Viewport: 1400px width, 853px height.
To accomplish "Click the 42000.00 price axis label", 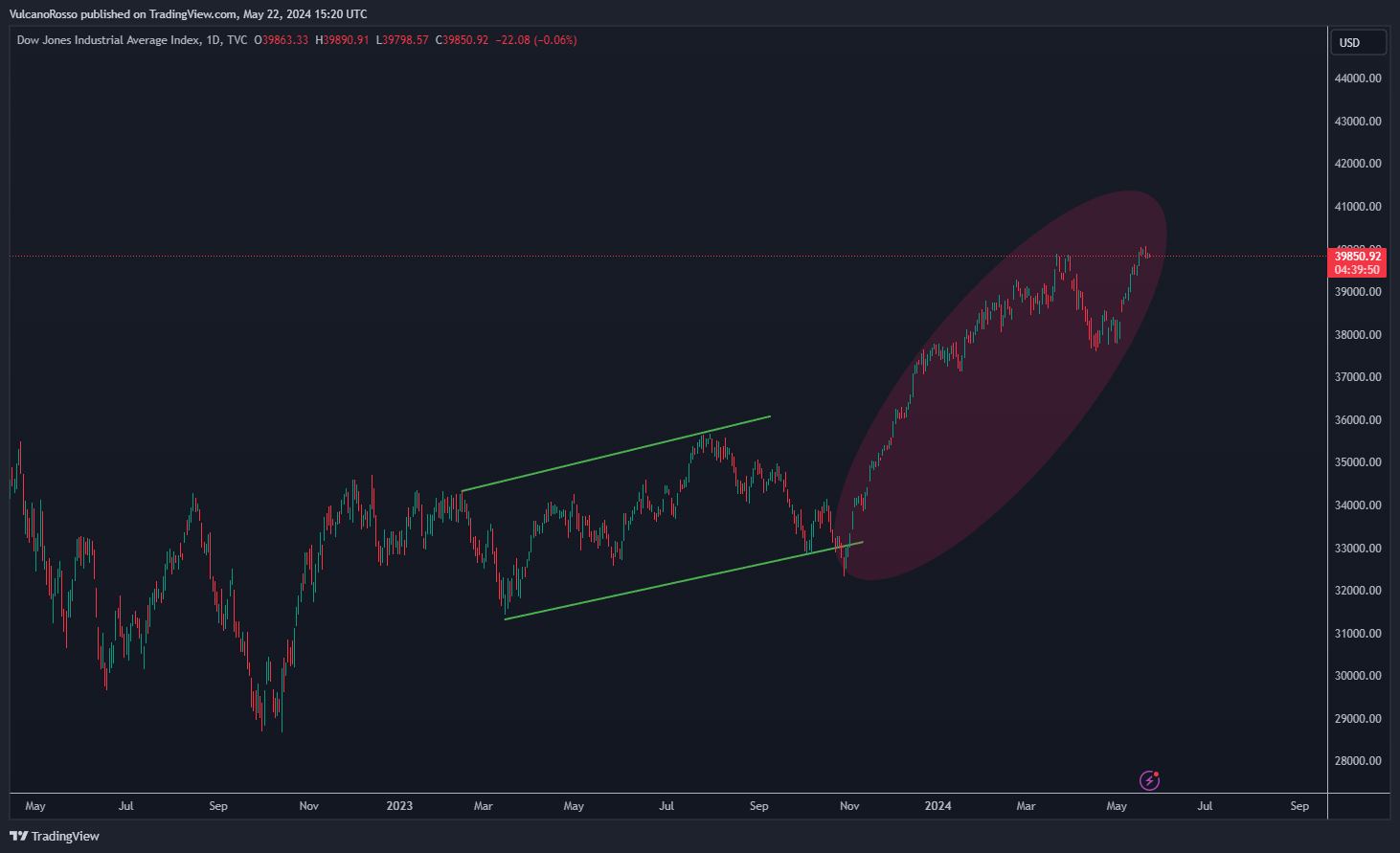I will (x=1358, y=164).
